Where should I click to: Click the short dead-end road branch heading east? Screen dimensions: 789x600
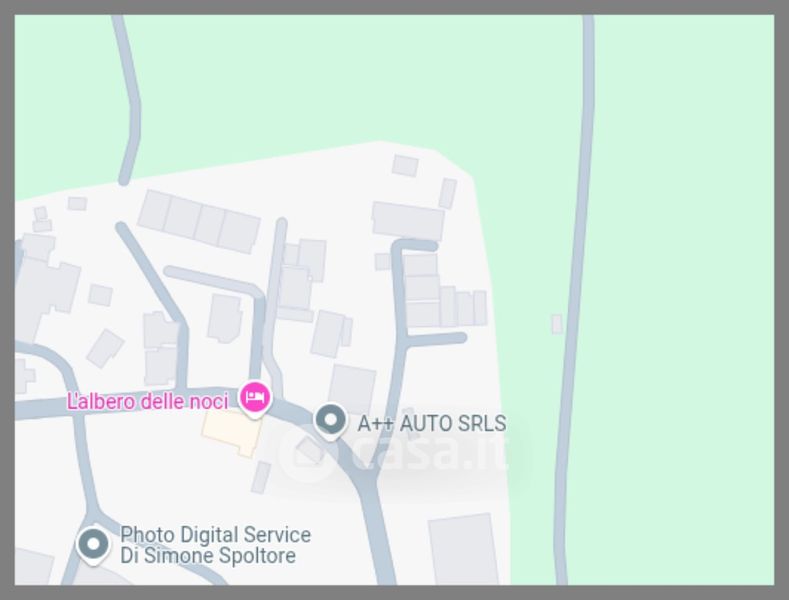[x=436, y=338]
